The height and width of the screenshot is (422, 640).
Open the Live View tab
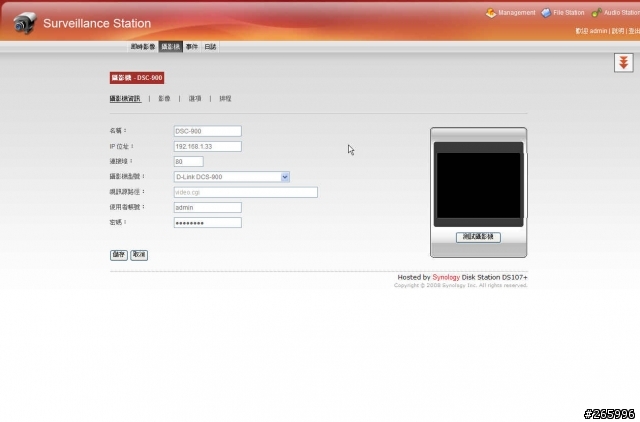click(143, 47)
